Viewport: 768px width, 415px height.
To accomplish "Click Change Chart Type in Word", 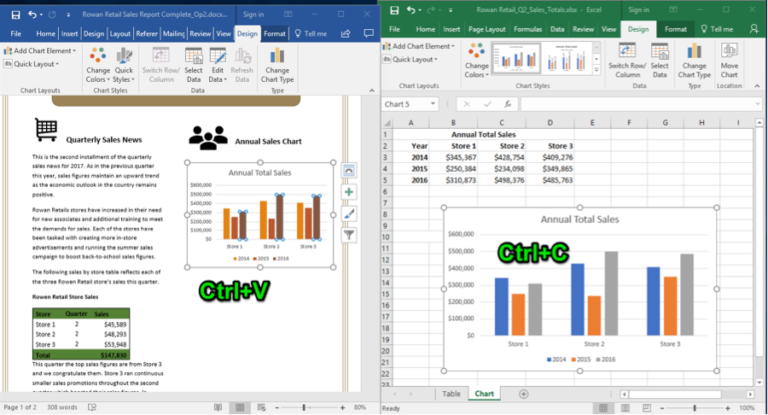I will point(277,66).
